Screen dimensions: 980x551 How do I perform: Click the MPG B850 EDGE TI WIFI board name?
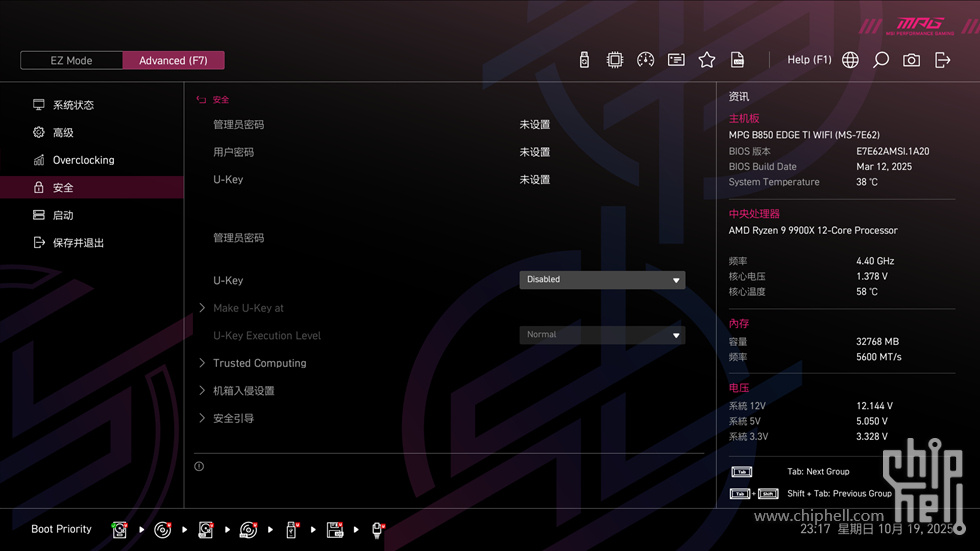pos(804,135)
